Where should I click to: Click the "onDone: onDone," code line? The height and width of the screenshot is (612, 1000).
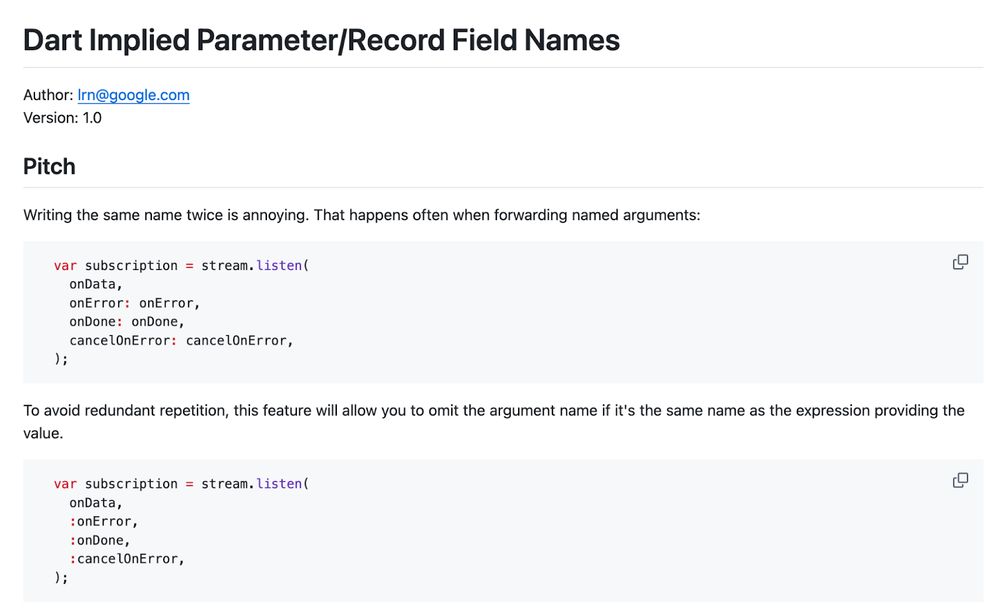pos(127,322)
